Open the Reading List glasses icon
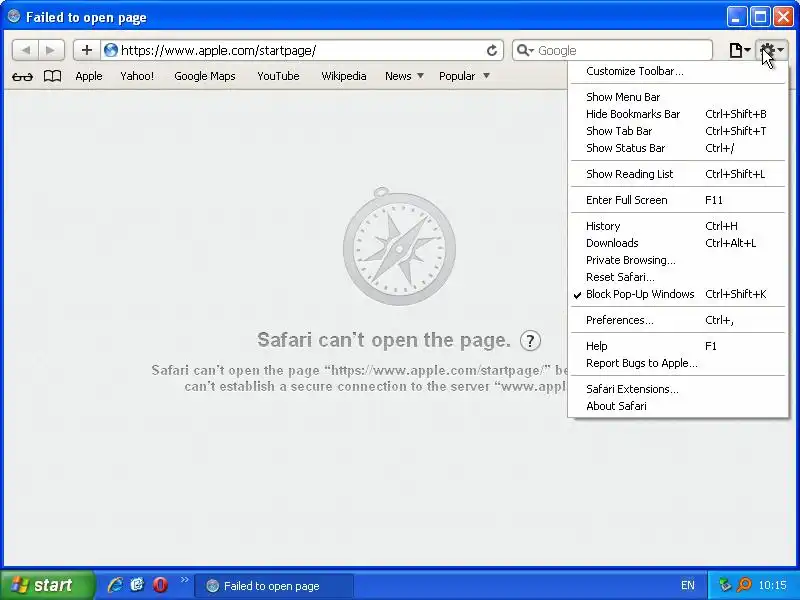The height and width of the screenshot is (600, 800). (x=22, y=77)
